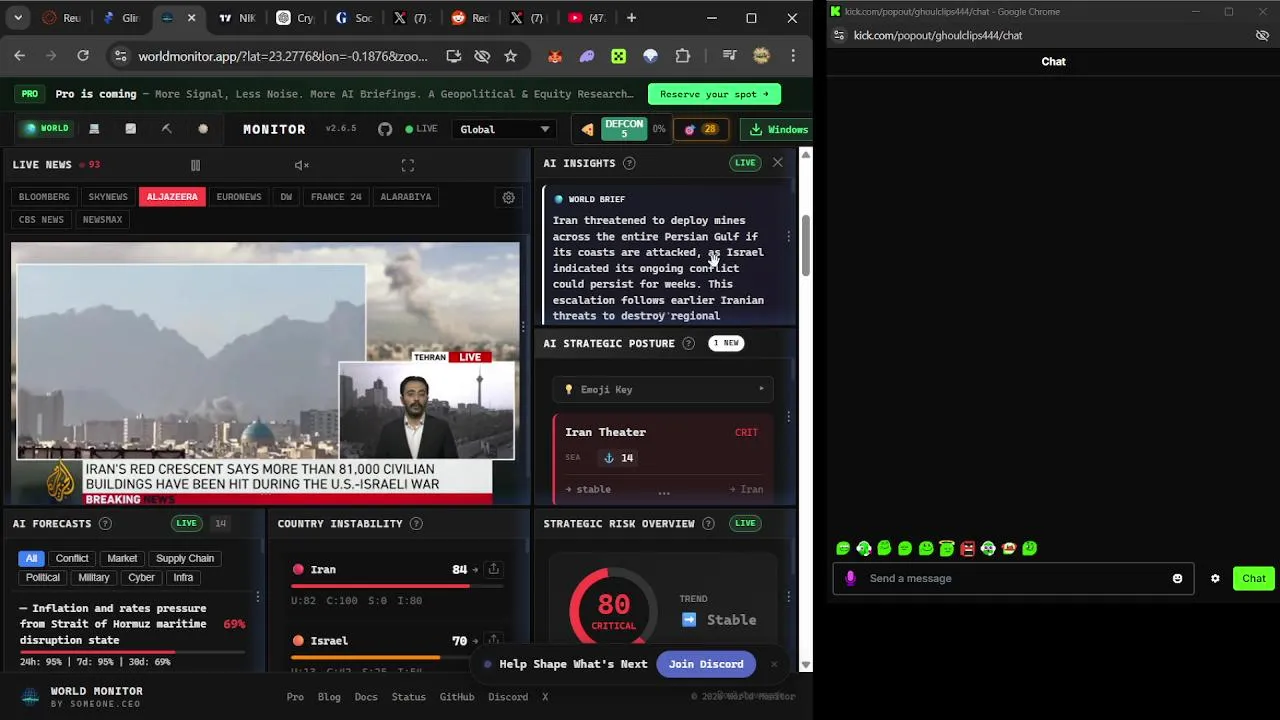This screenshot has height=720, width=1280.
Task: Switch live news to France 24
Action: (x=336, y=197)
